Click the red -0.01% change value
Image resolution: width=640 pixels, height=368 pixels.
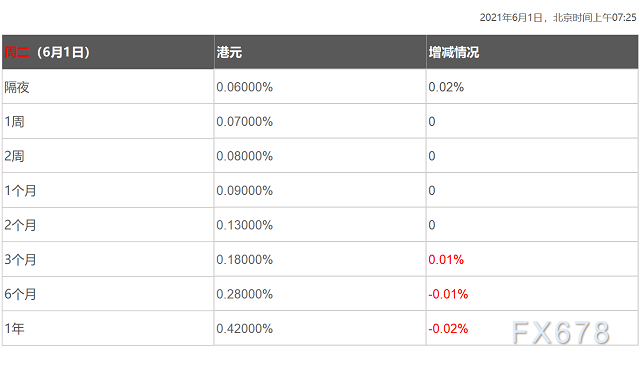click(x=448, y=294)
